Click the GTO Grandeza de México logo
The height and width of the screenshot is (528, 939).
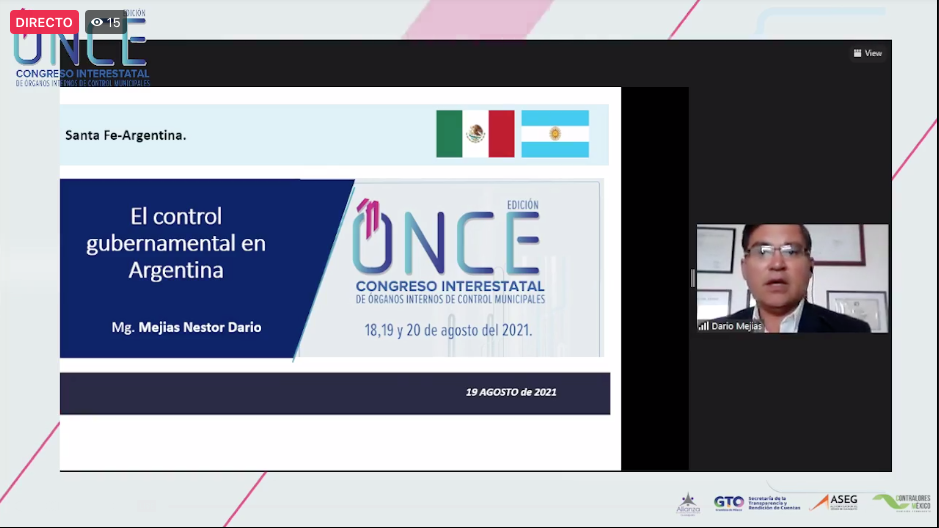click(728, 503)
